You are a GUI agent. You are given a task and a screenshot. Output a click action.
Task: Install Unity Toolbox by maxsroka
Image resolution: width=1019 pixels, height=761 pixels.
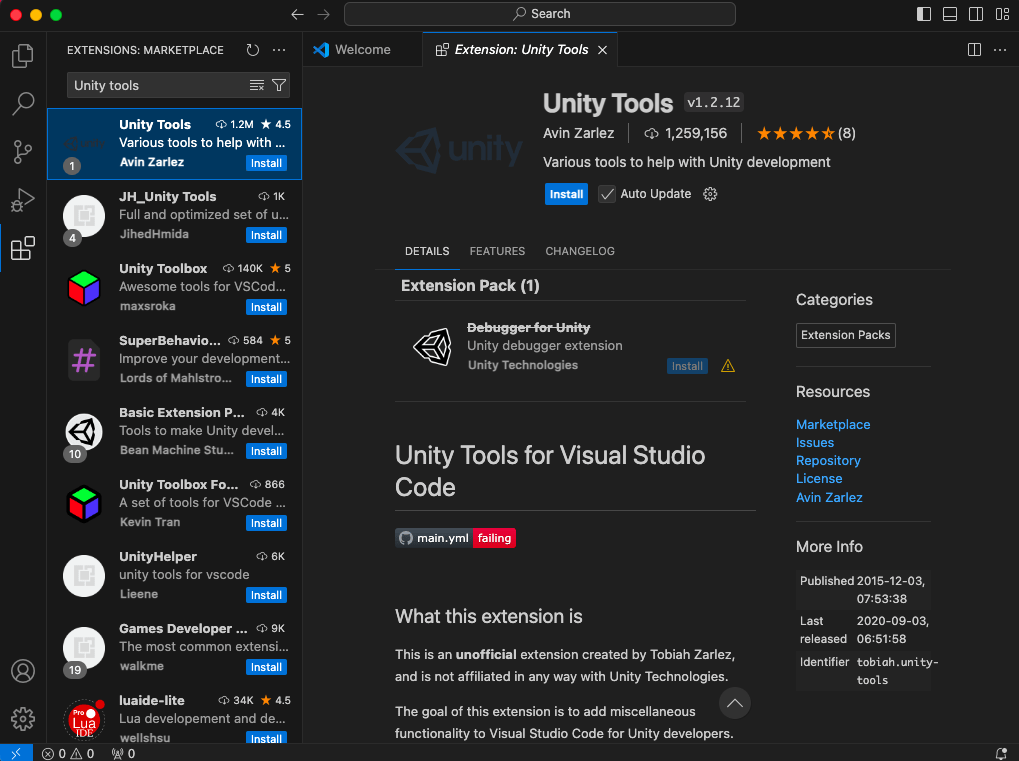point(266,307)
